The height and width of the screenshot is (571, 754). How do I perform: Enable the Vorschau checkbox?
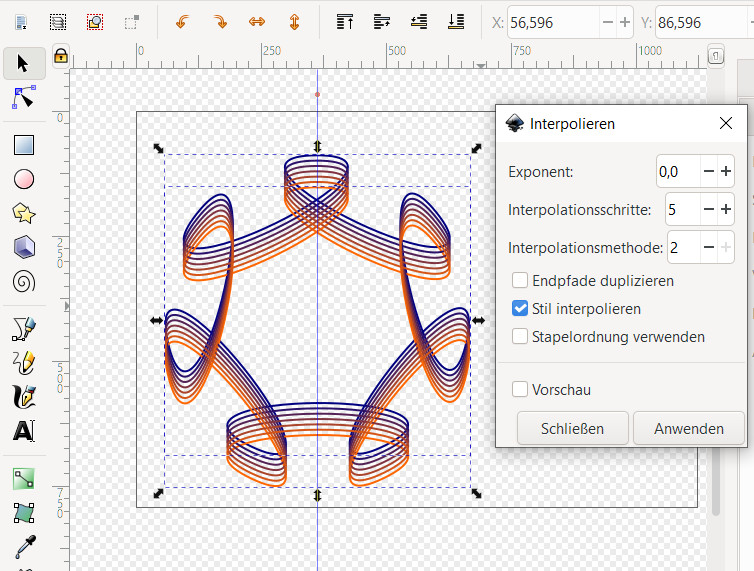pyautogui.click(x=520, y=389)
